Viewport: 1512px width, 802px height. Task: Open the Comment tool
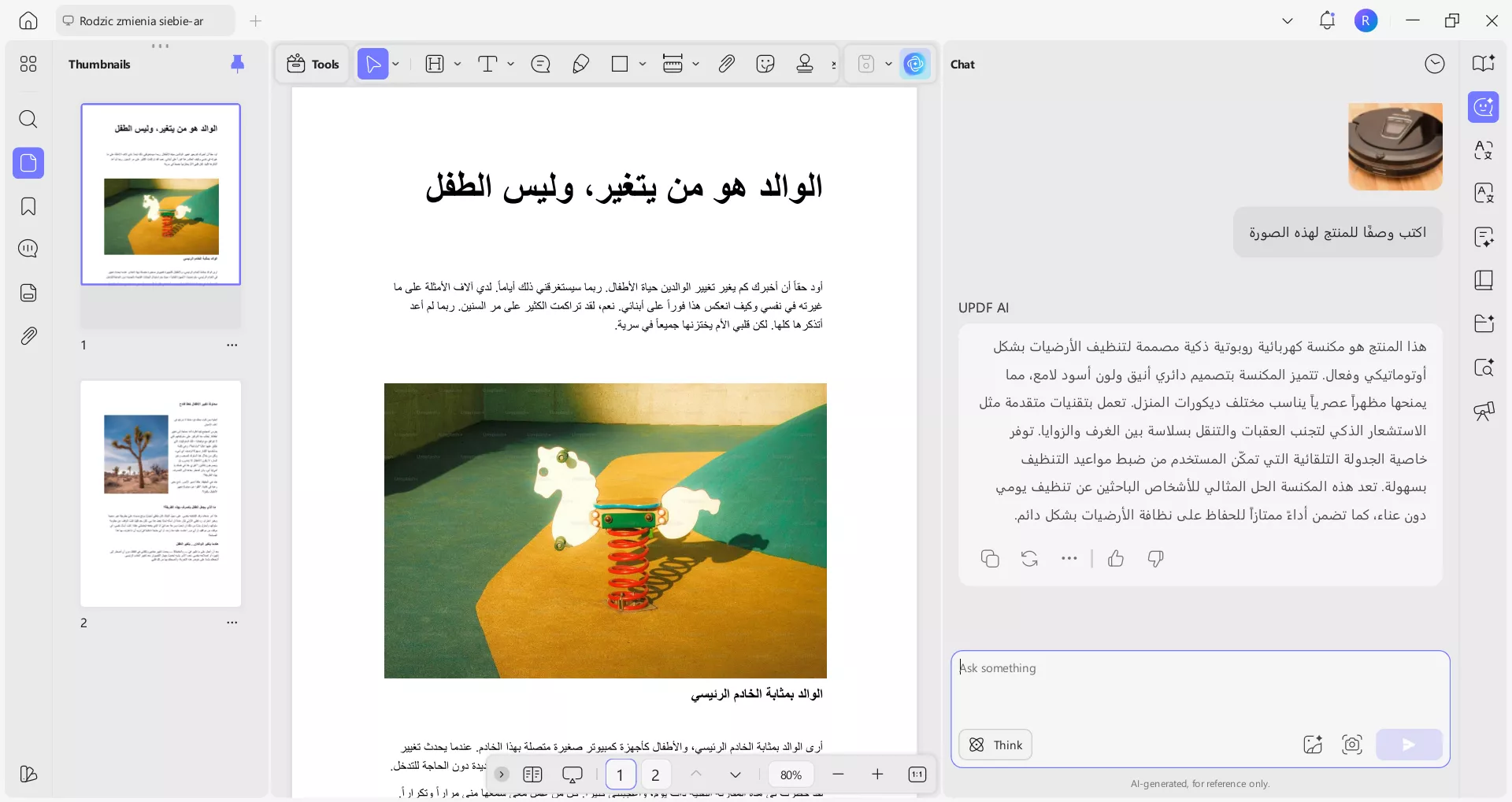(540, 64)
